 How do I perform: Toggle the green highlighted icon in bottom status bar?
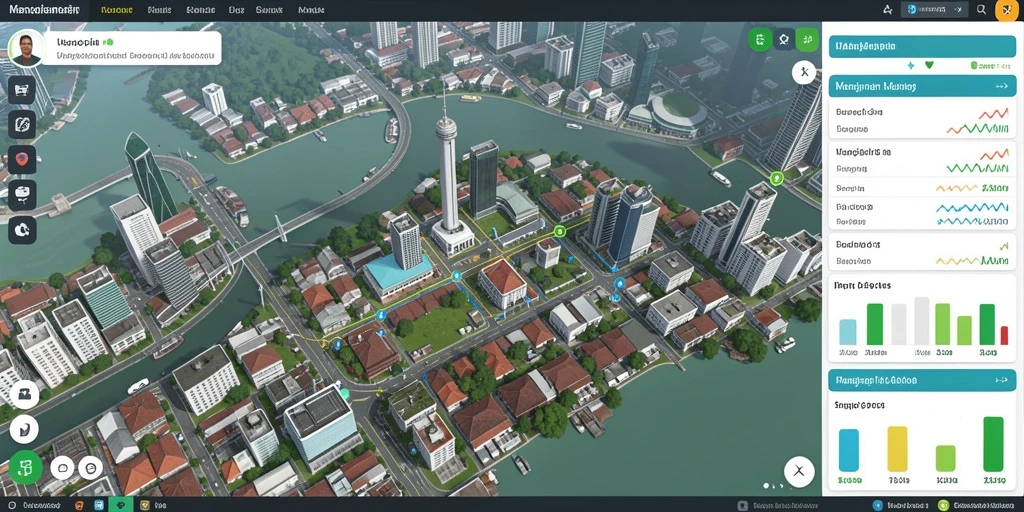pos(120,505)
